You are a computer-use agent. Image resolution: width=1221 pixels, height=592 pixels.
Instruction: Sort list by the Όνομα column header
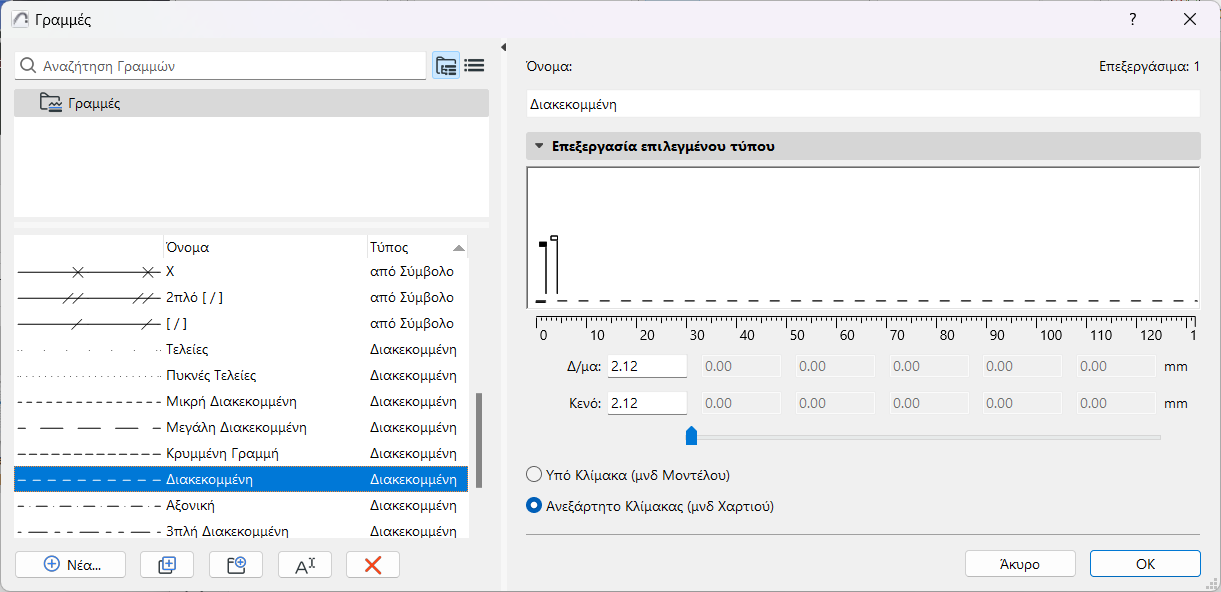coord(265,247)
